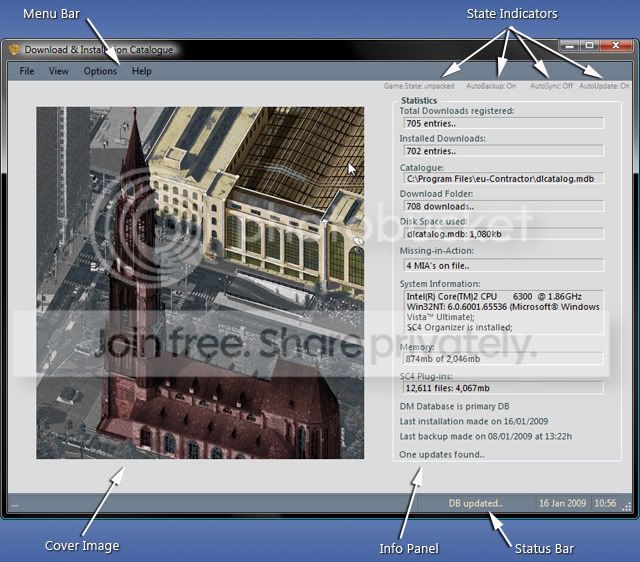Viewport: 640px width, 562px height.
Task: Click the cover image of the church
Action: [x=200, y=283]
